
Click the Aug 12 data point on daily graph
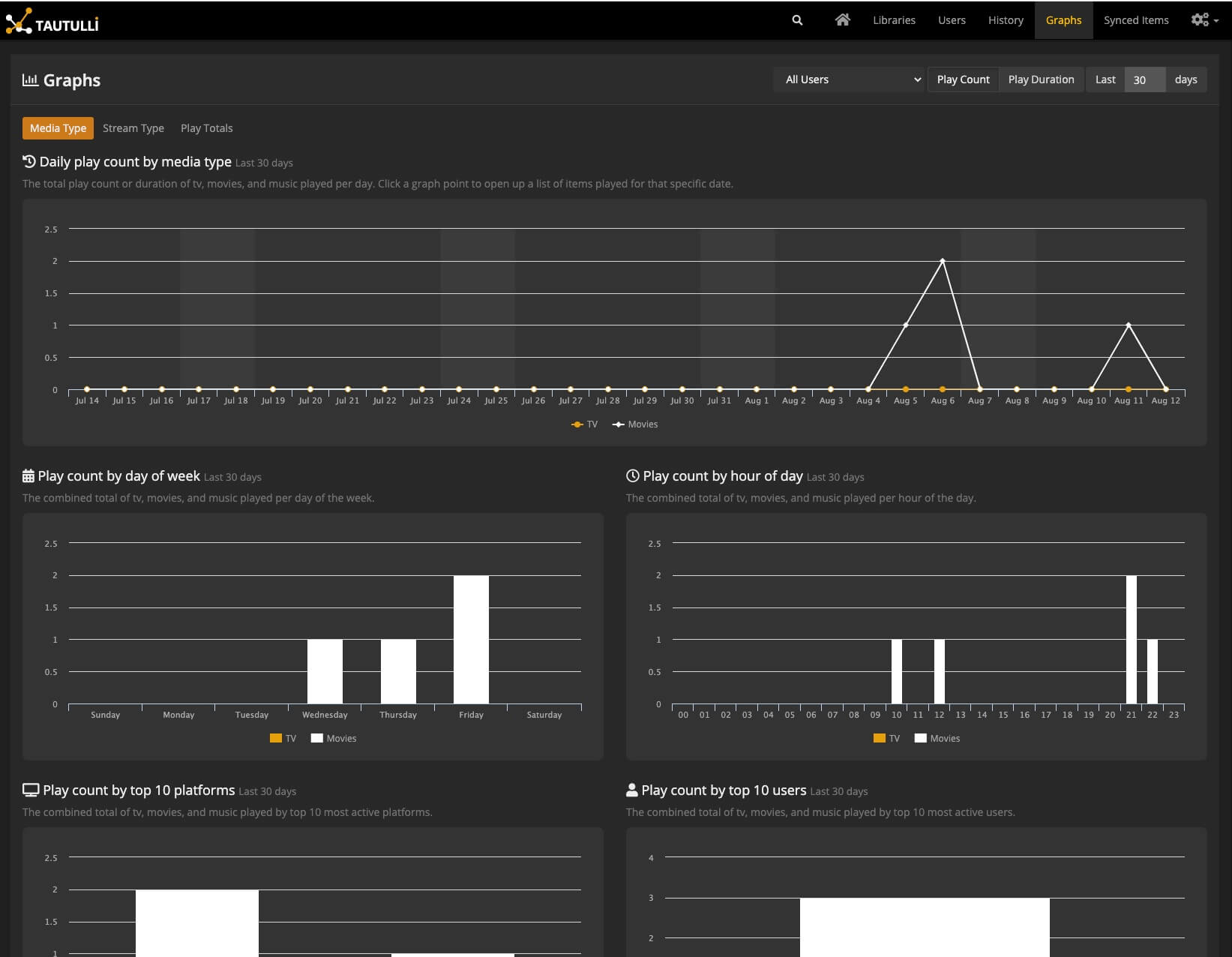pos(1166,389)
